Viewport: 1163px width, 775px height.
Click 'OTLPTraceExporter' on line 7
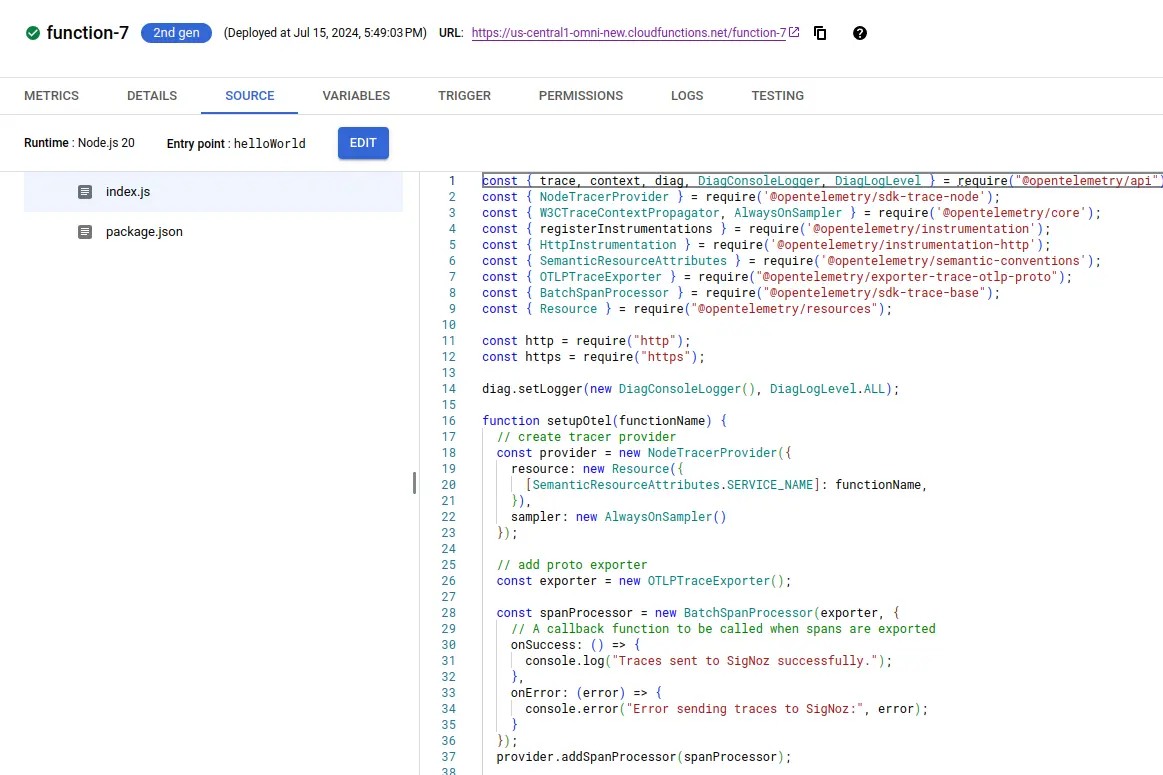pos(600,277)
